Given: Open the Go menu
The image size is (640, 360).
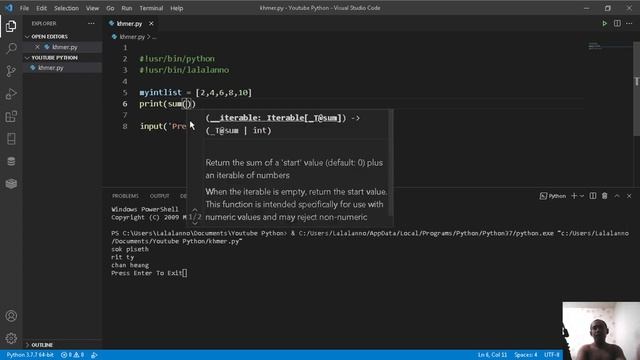Looking at the screenshot, I should (110, 8).
